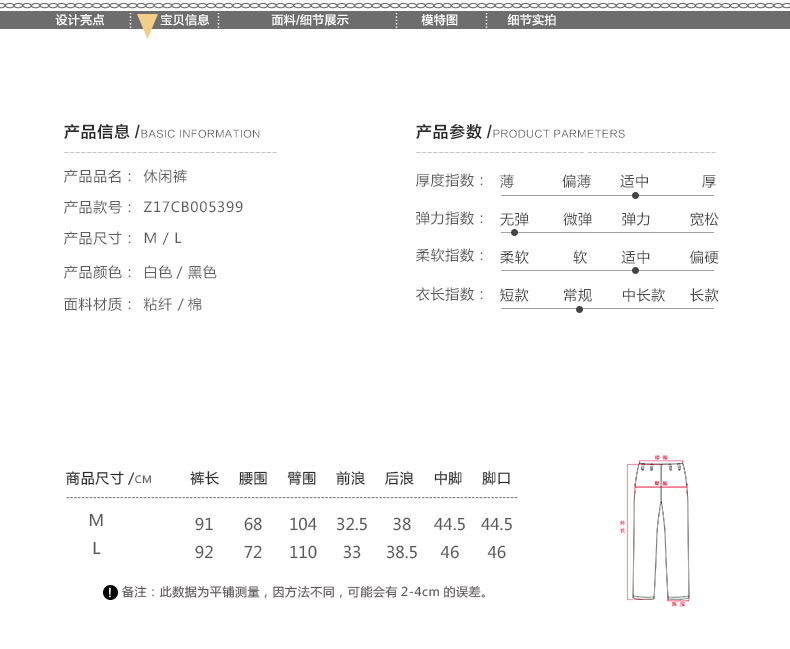790x649 pixels.
Task: Click the 裤长 column header
Action: tap(204, 478)
